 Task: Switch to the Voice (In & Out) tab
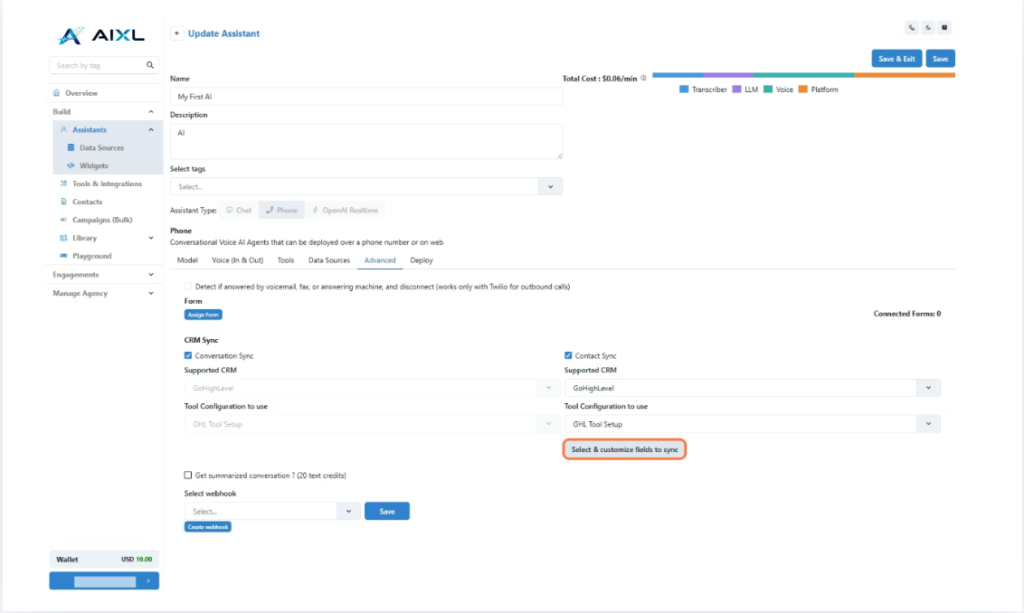238,260
